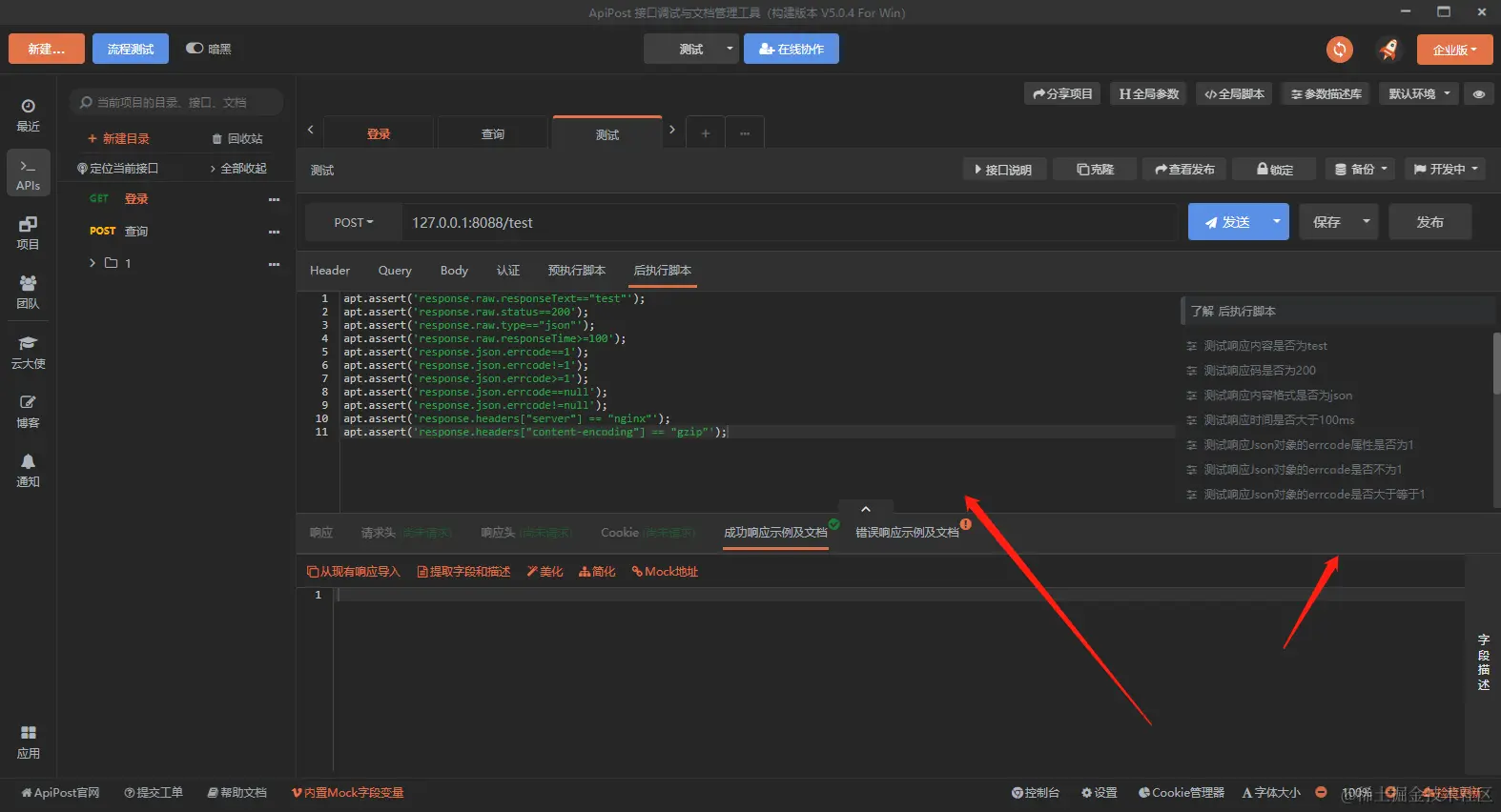This screenshot has width=1501, height=812.
Task: Go to previous tabs with left arrow
Action: click(x=310, y=130)
